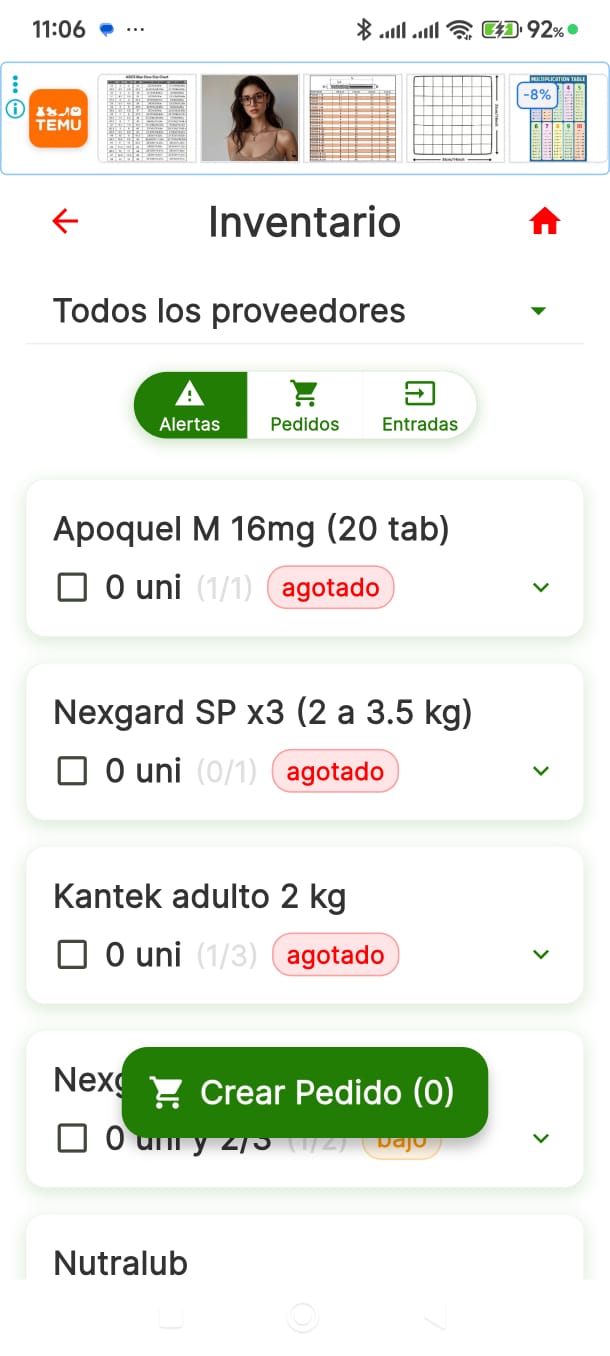Go back using the red arrow
610x1356 pixels.
(65, 221)
